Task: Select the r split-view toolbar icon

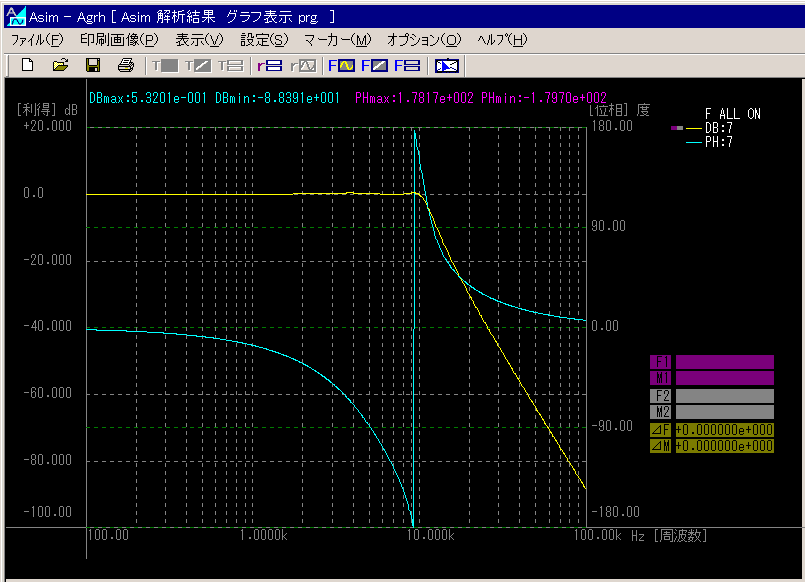Action: (269, 66)
